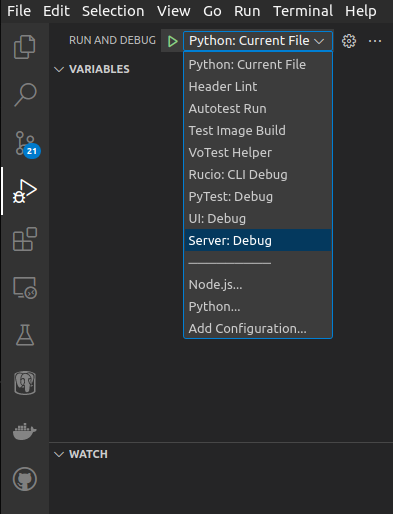Open Views and More Actions ellipsis
Viewport: 393px width, 514px height.
pyautogui.click(x=375, y=41)
